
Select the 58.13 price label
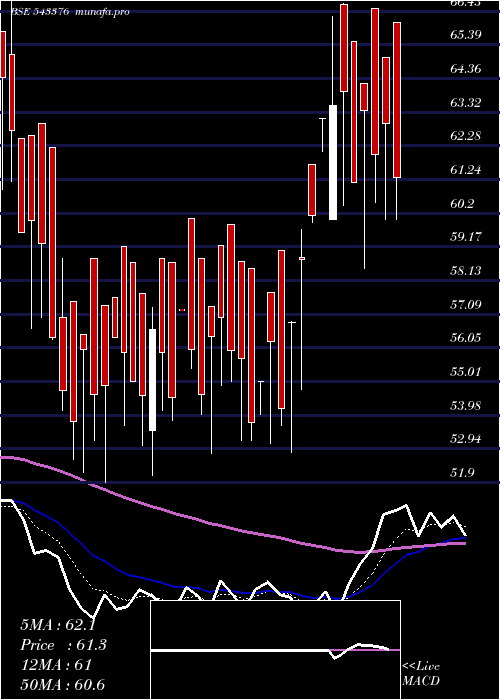point(466,271)
